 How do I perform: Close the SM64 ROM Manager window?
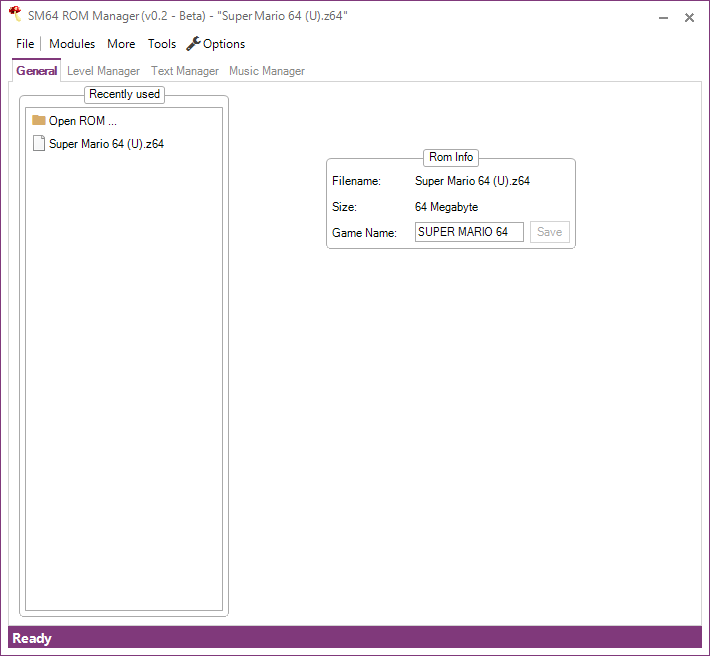pos(689,18)
